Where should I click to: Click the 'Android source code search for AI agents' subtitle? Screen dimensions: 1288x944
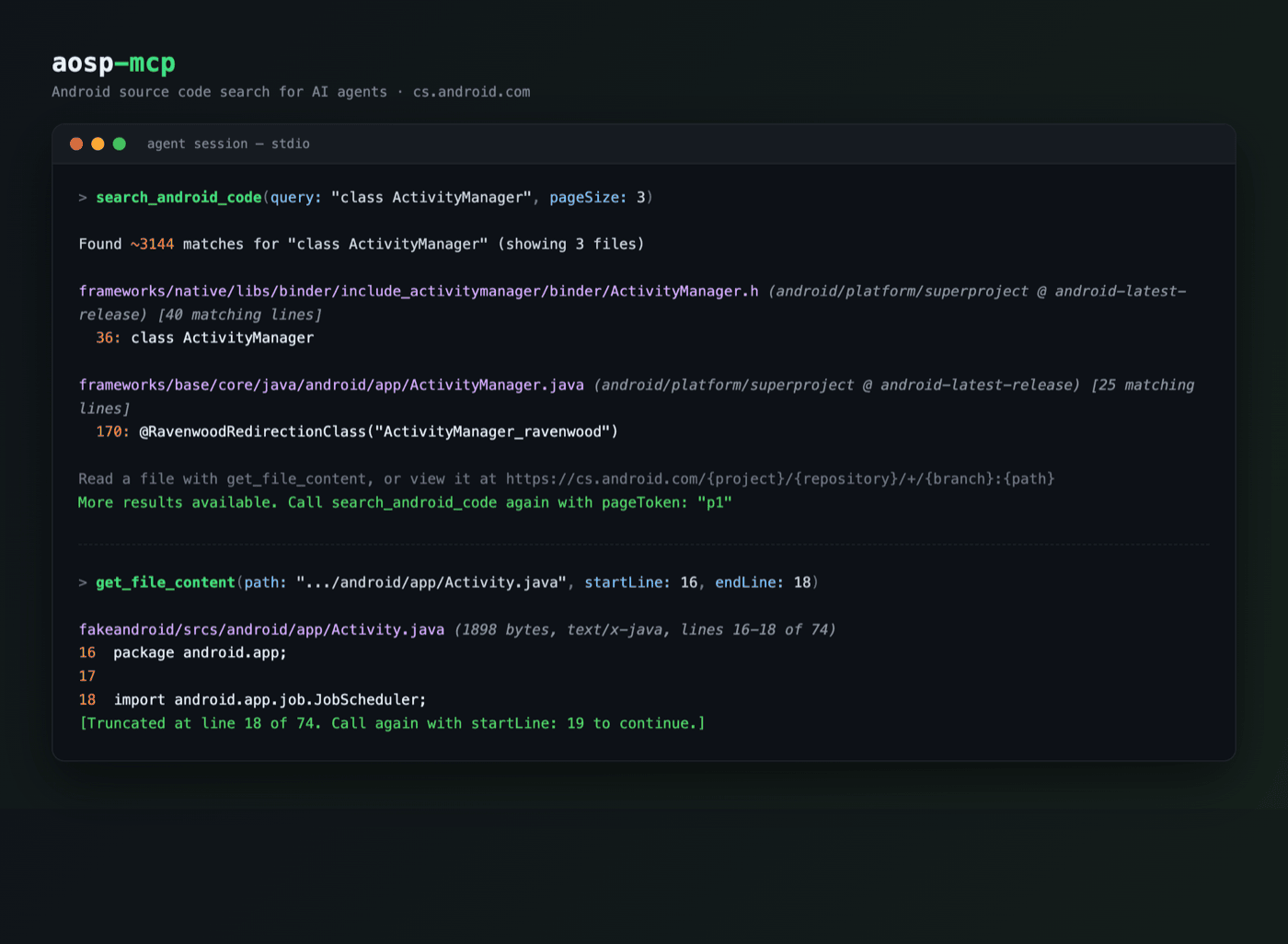click(219, 92)
